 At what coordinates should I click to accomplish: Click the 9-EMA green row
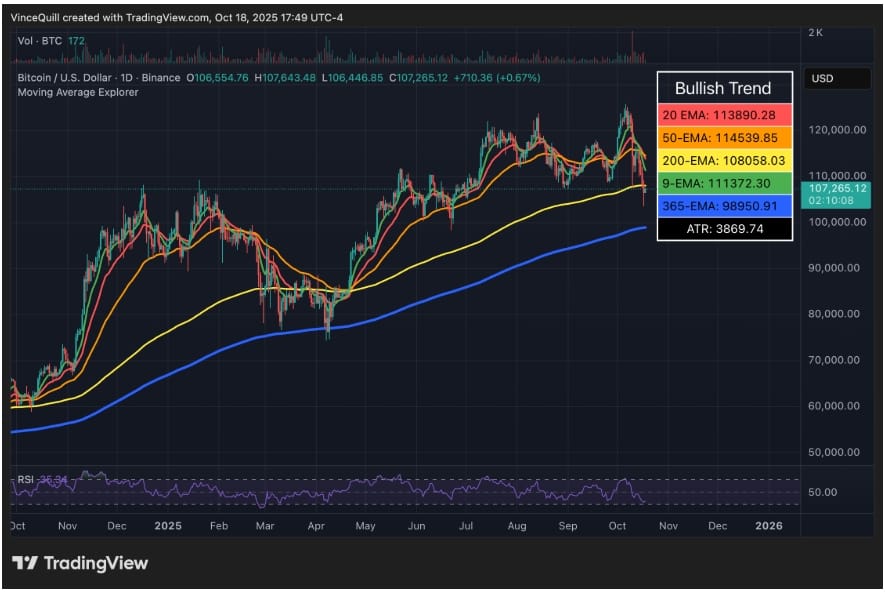coord(724,183)
